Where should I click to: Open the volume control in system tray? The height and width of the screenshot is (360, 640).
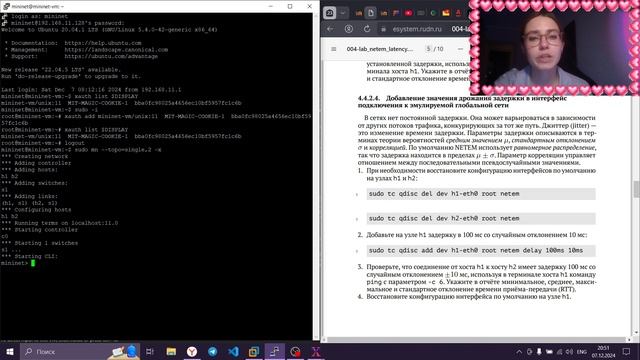569,352
